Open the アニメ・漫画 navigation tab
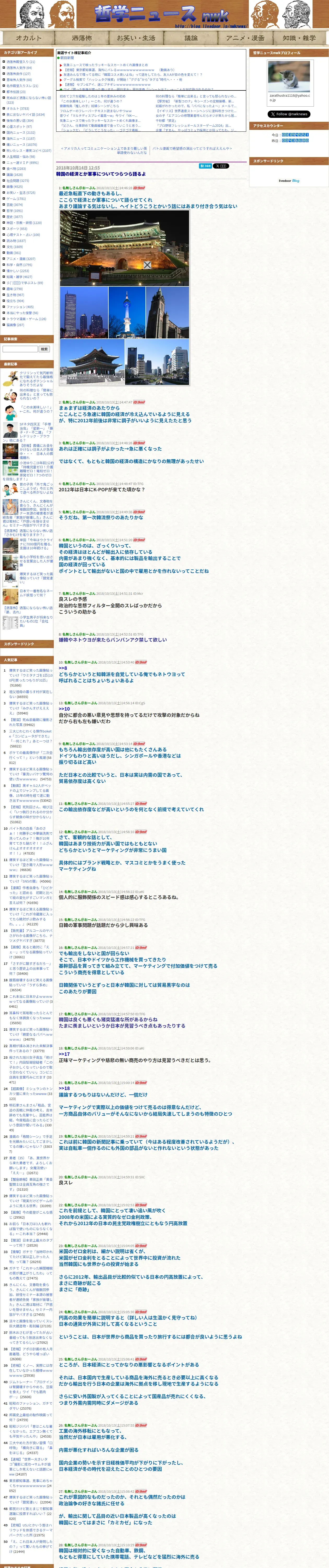This screenshot has width=329, height=1568. click(245, 38)
